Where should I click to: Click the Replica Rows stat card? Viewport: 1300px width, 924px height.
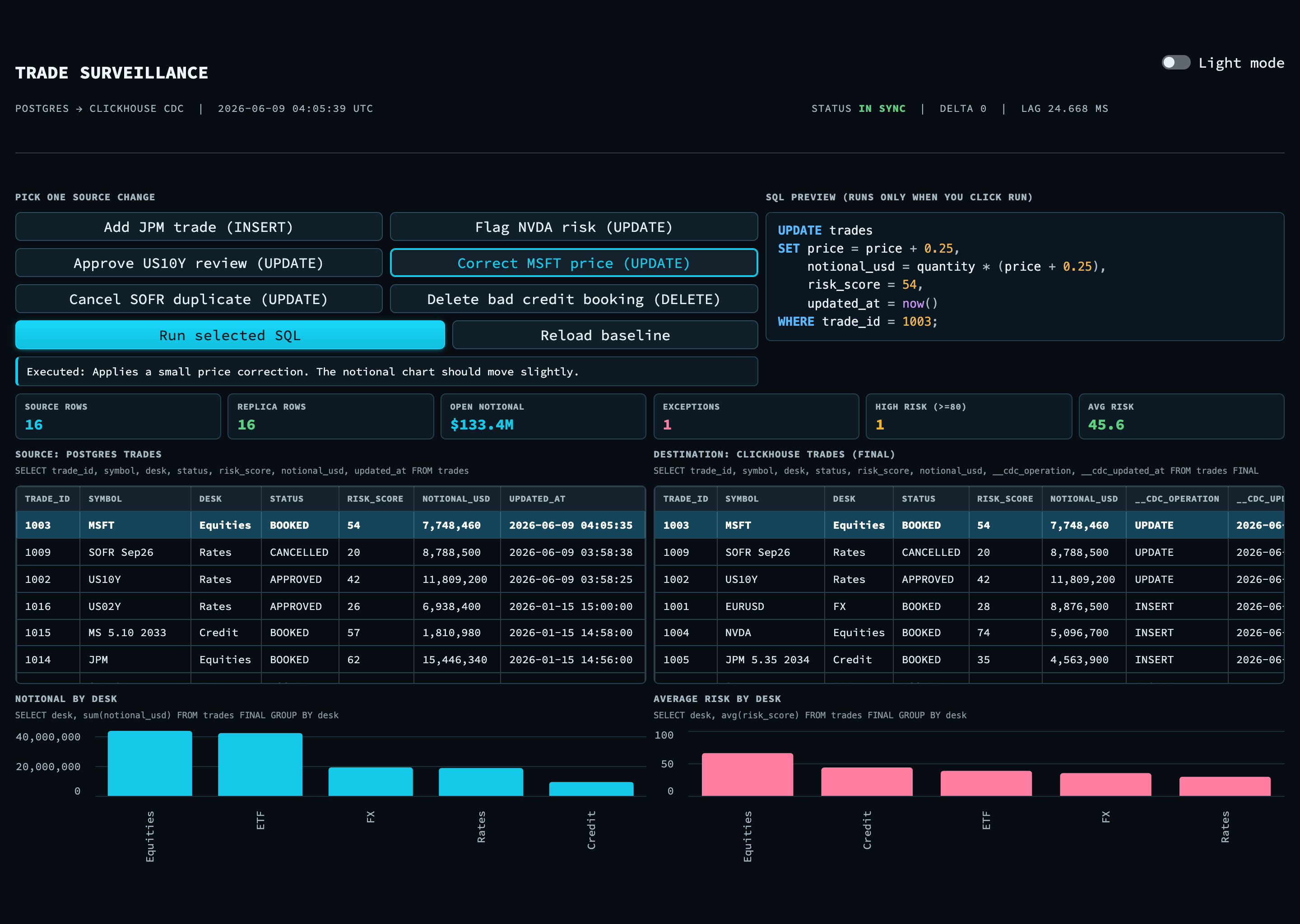331,416
